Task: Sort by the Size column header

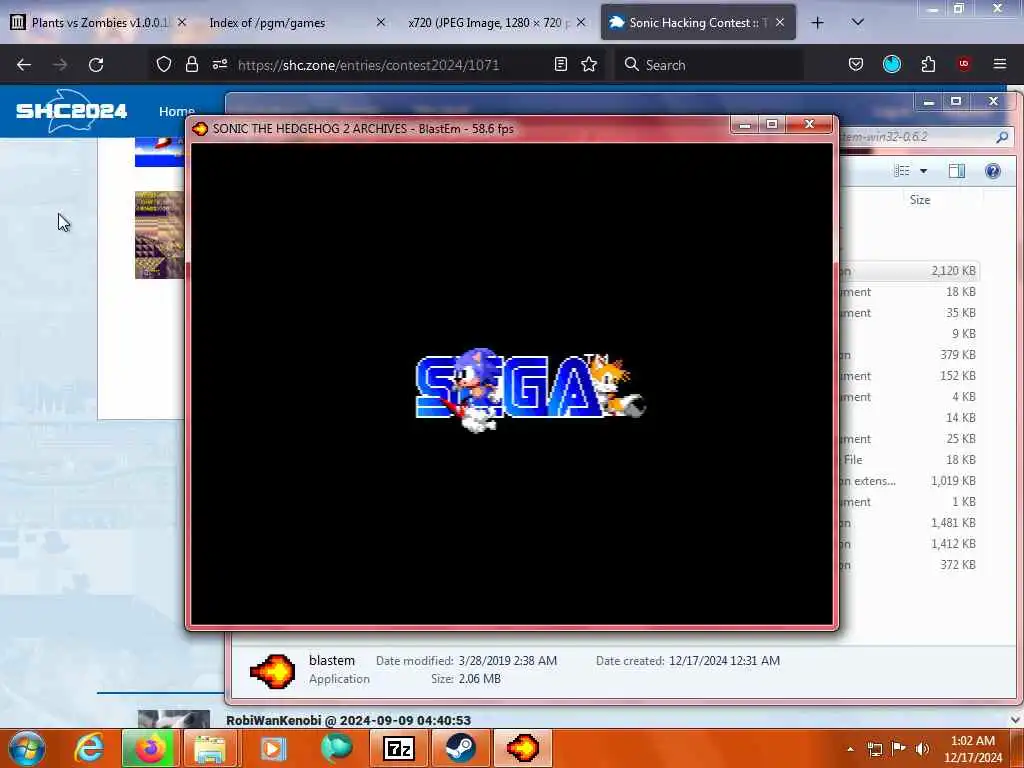Action: pyautogui.click(x=920, y=200)
